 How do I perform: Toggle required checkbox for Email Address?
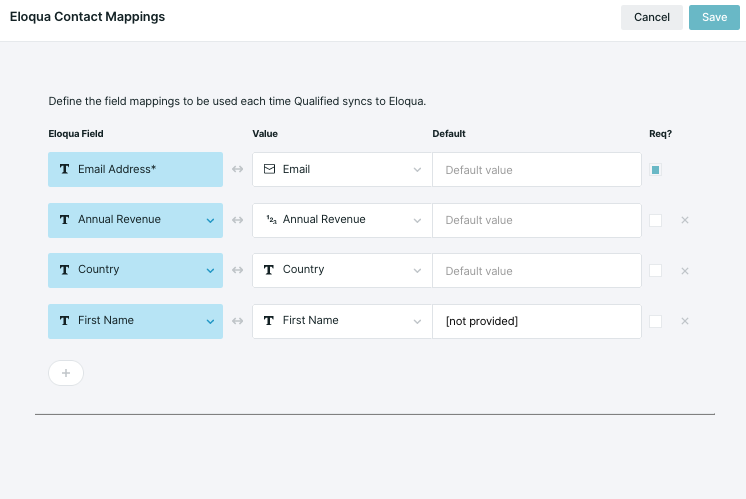(x=655, y=170)
